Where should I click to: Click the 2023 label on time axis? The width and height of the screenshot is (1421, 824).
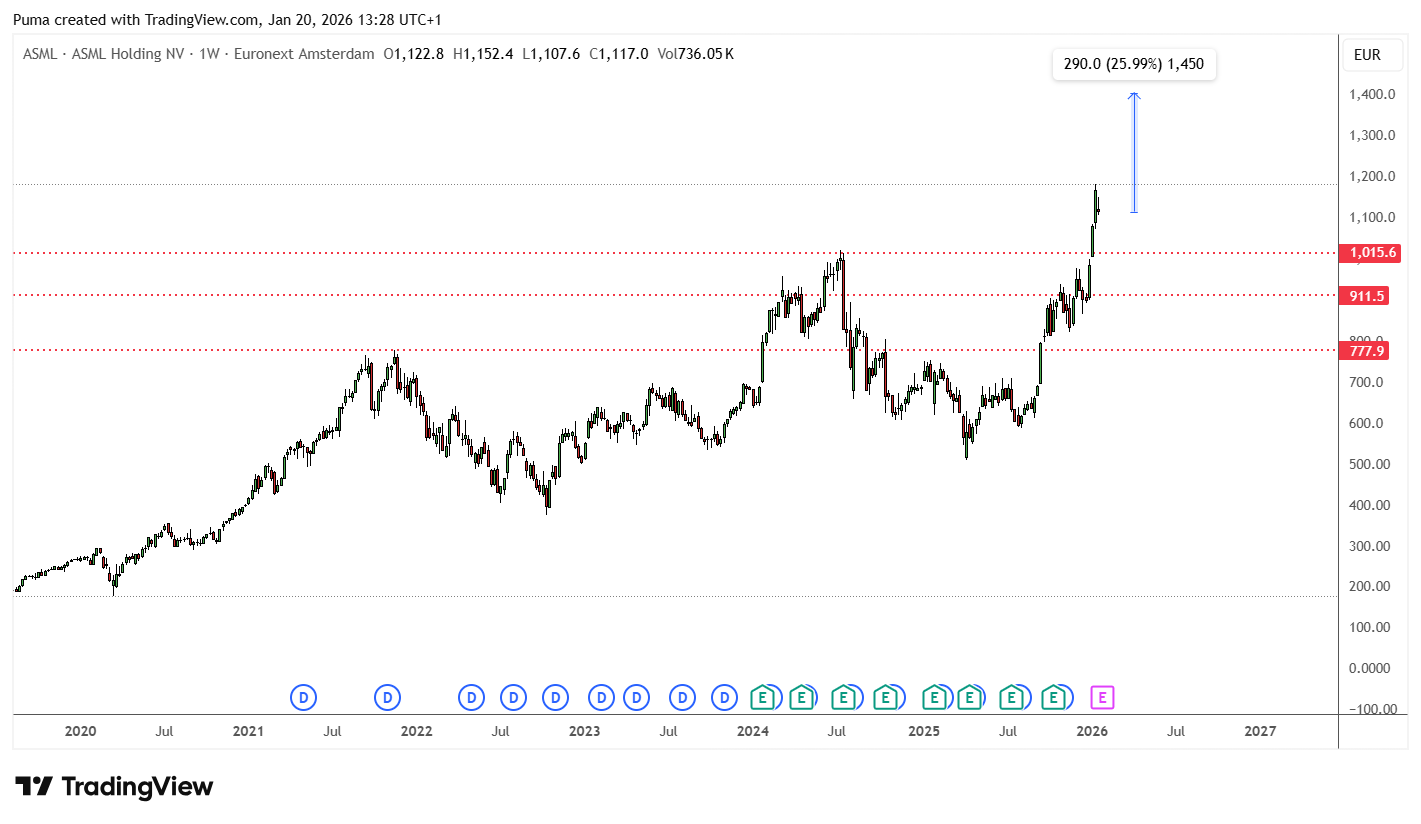click(584, 731)
